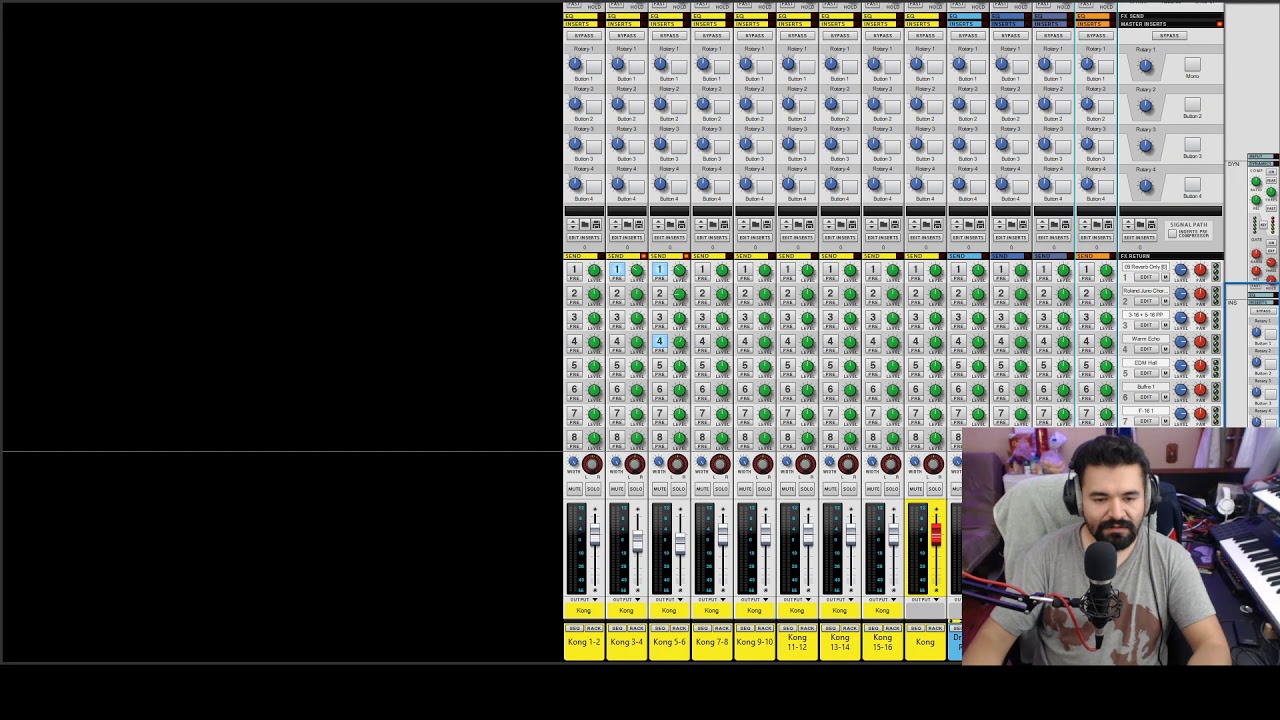Viewport: 1280px width, 720px height.
Task: Click master insert Rotary 1 knob
Action: (x=1146, y=66)
